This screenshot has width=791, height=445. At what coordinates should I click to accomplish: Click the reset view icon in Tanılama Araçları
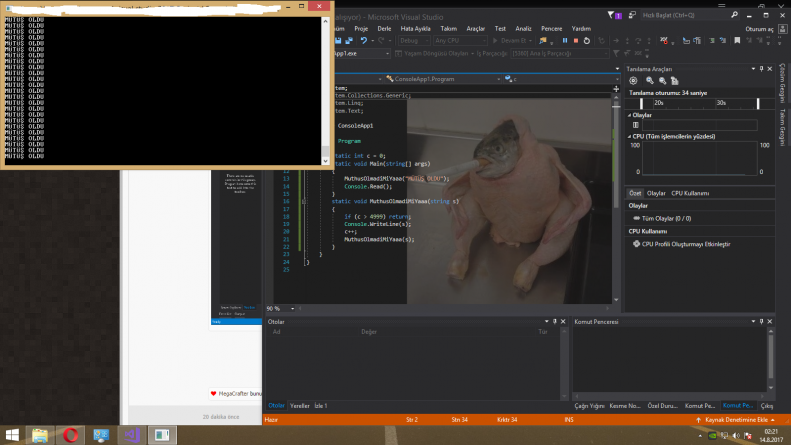tap(674, 81)
